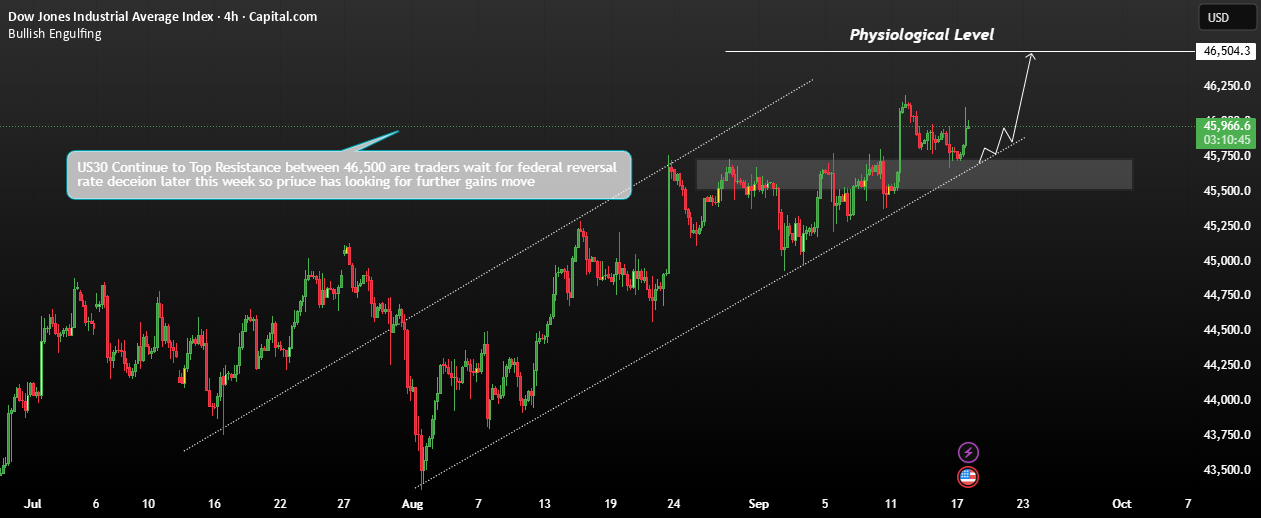Click the 45,000.0 price axis level
Screen dimensions: 1261x518
pyautogui.click(x=1225, y=260)
